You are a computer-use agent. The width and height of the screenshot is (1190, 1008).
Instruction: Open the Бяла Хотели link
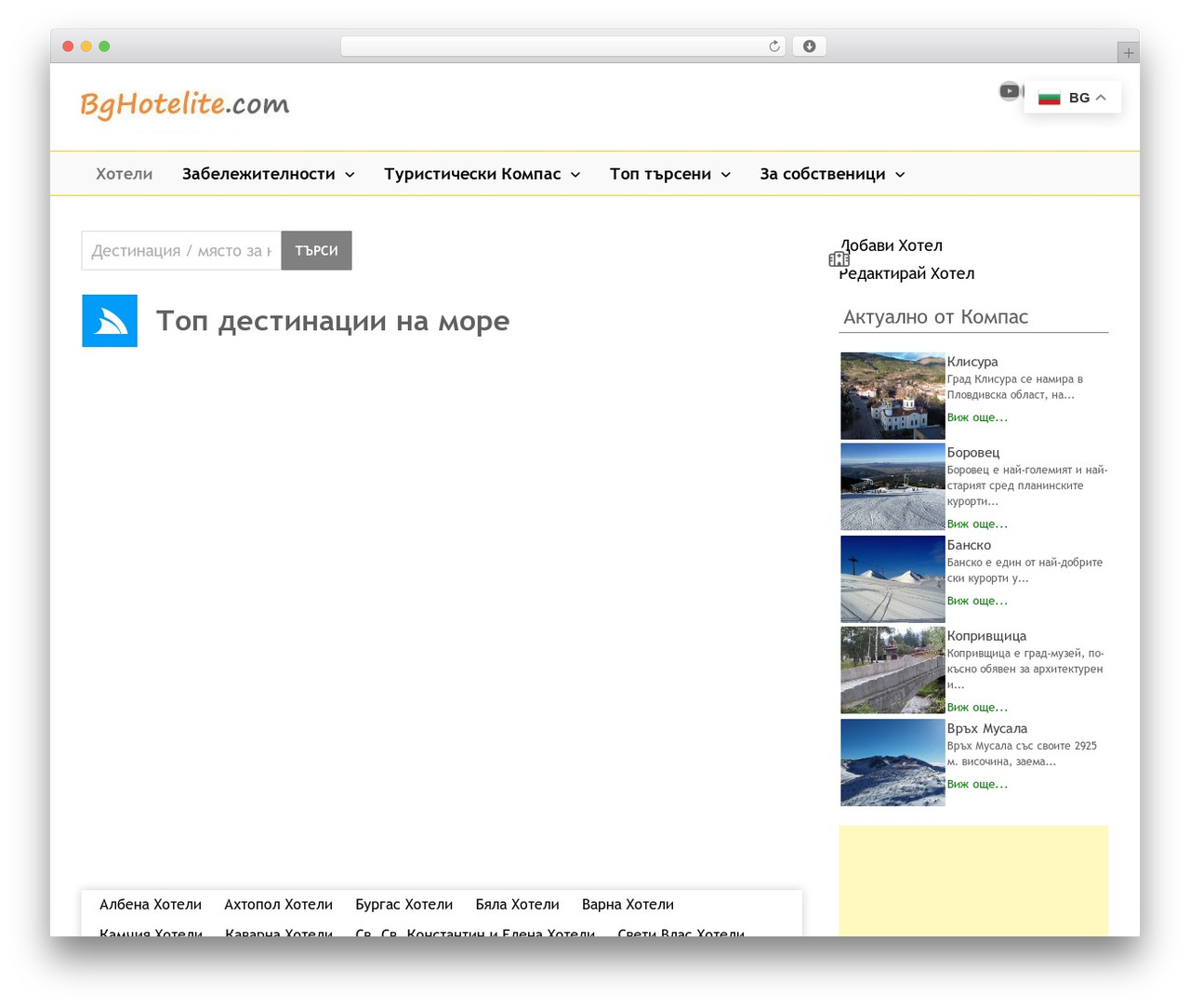tap(517, 905)
